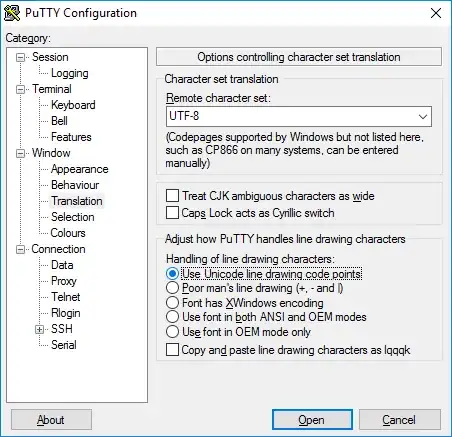
Task: Close the PuTTY Configuration window
Action: click(x=436, y=13)
